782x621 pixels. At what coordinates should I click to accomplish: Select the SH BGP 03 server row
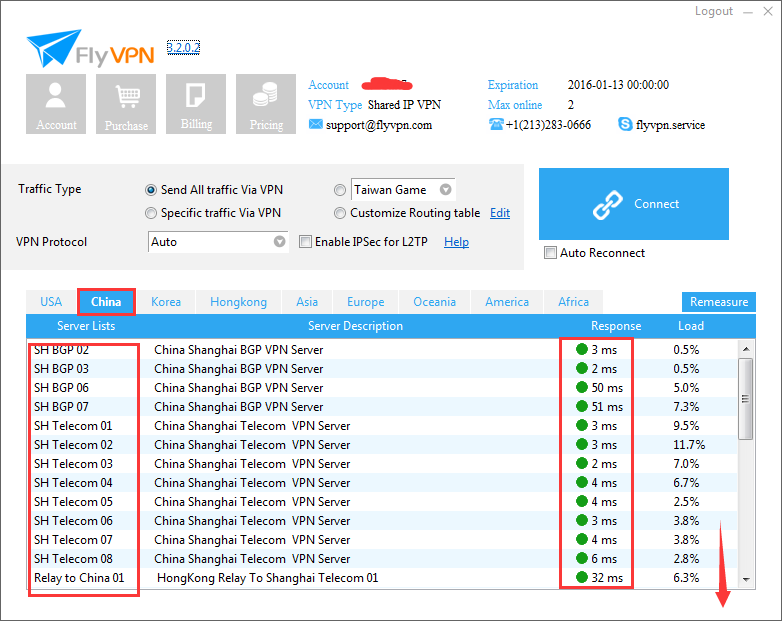pyautogui.click(x=383, y=369)
